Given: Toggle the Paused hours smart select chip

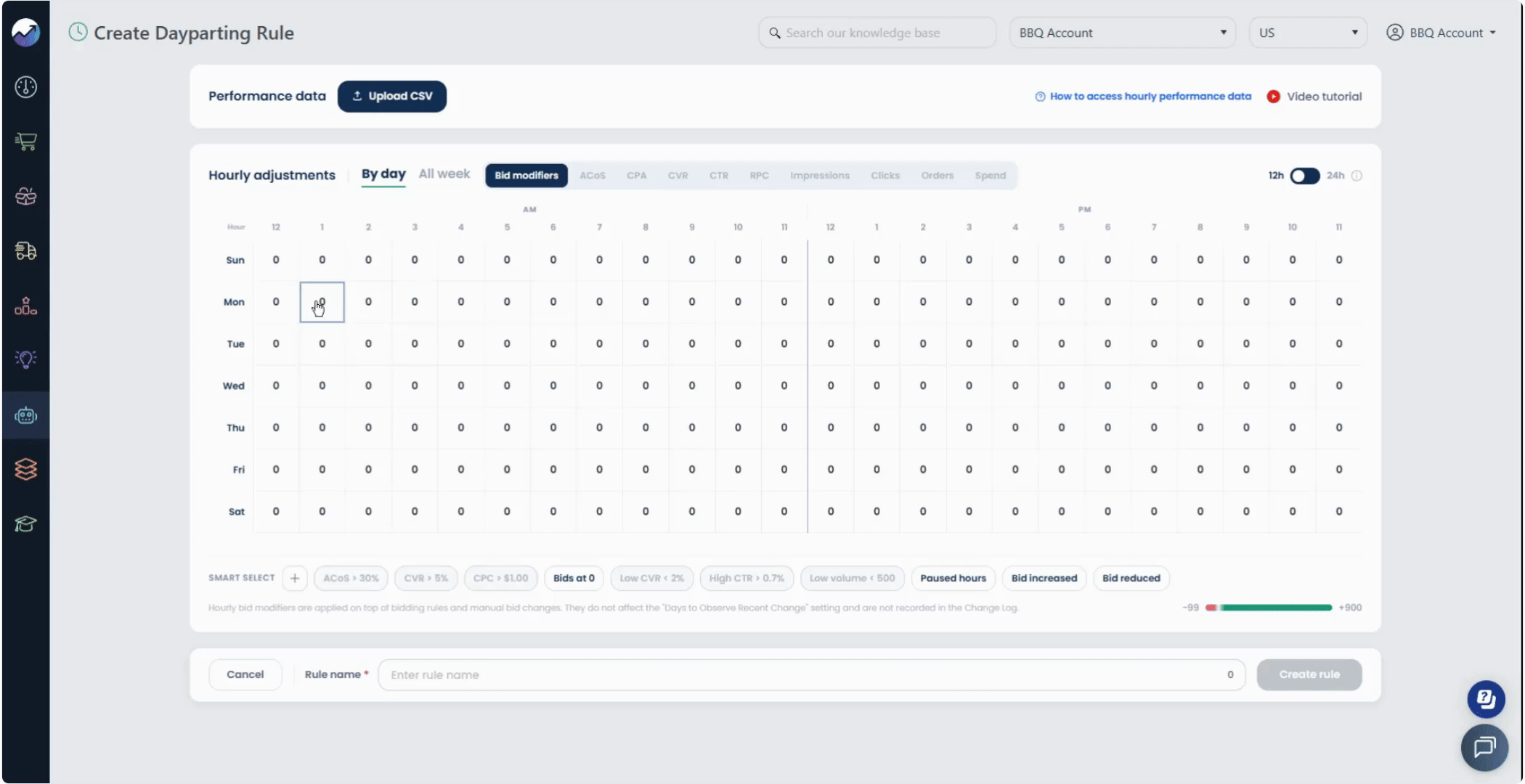Looking at the screenshot, I should (953, 579).
